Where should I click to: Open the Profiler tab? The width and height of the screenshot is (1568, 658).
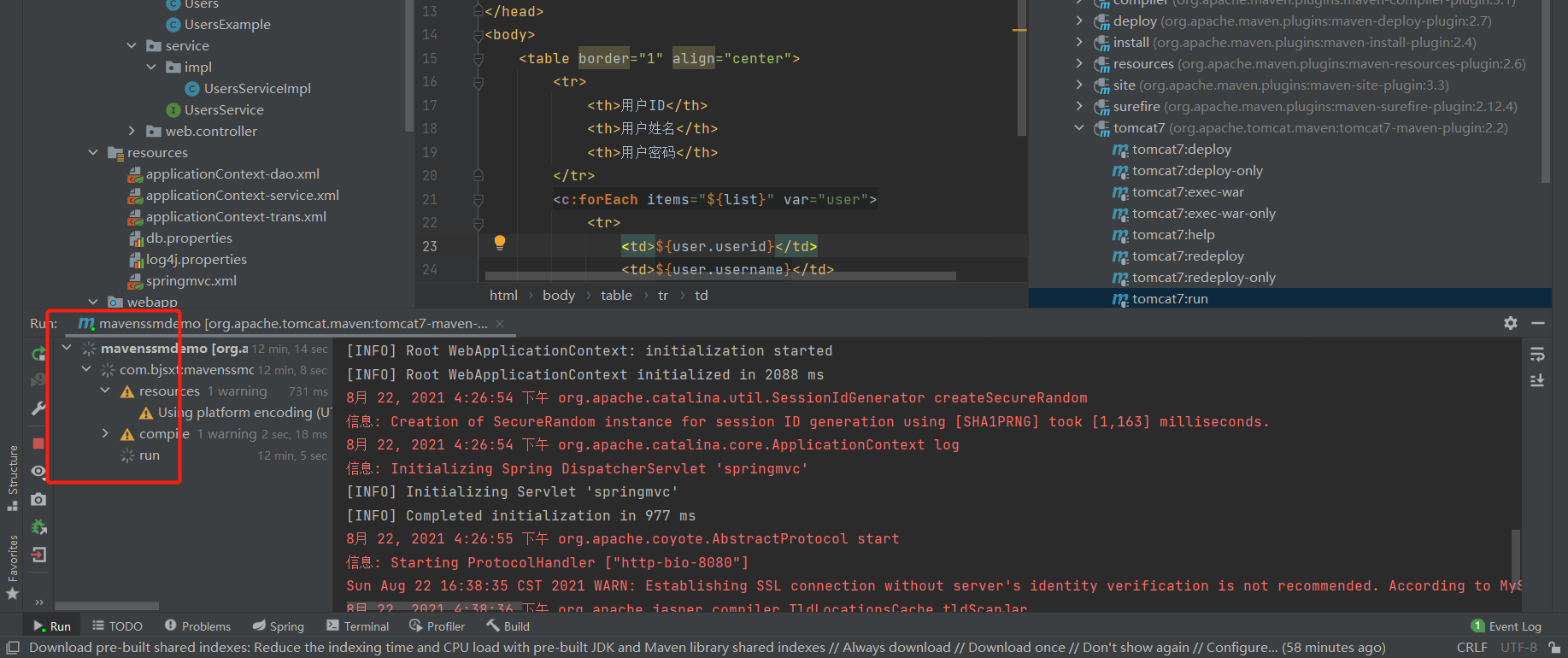click(437, 626)
